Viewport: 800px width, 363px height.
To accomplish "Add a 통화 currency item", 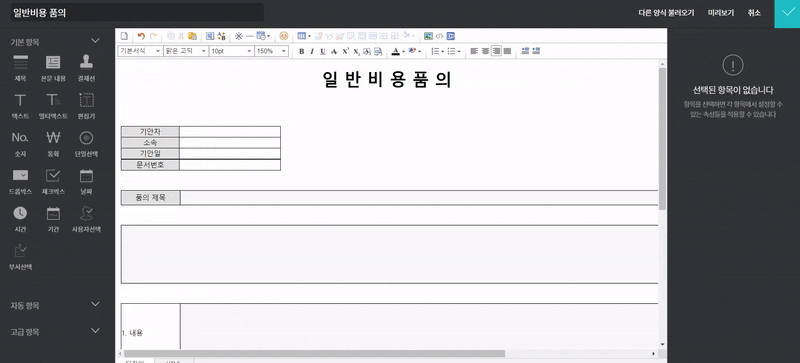I will [x=53, y=143].
